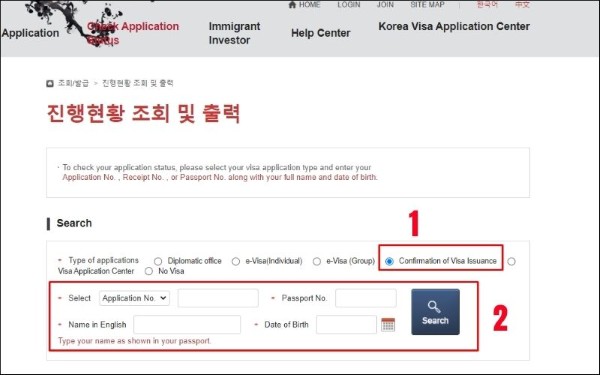The image size is (600, 375).
Task: Click the application number input field
Action: pos(218,298)
